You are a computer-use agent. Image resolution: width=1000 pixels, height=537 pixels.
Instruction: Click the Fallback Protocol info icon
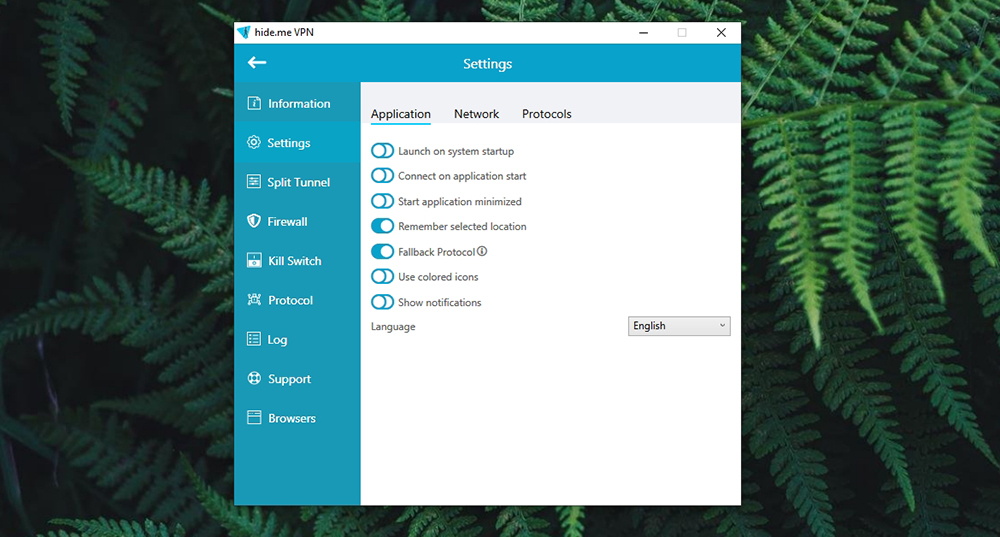482,251
